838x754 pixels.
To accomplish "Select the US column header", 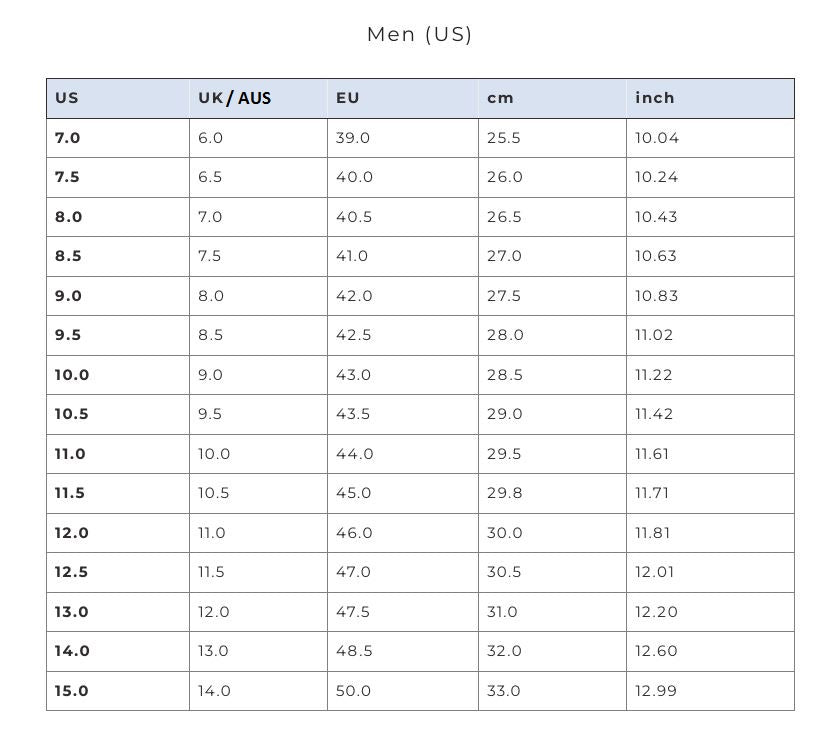I will point(67,98).
